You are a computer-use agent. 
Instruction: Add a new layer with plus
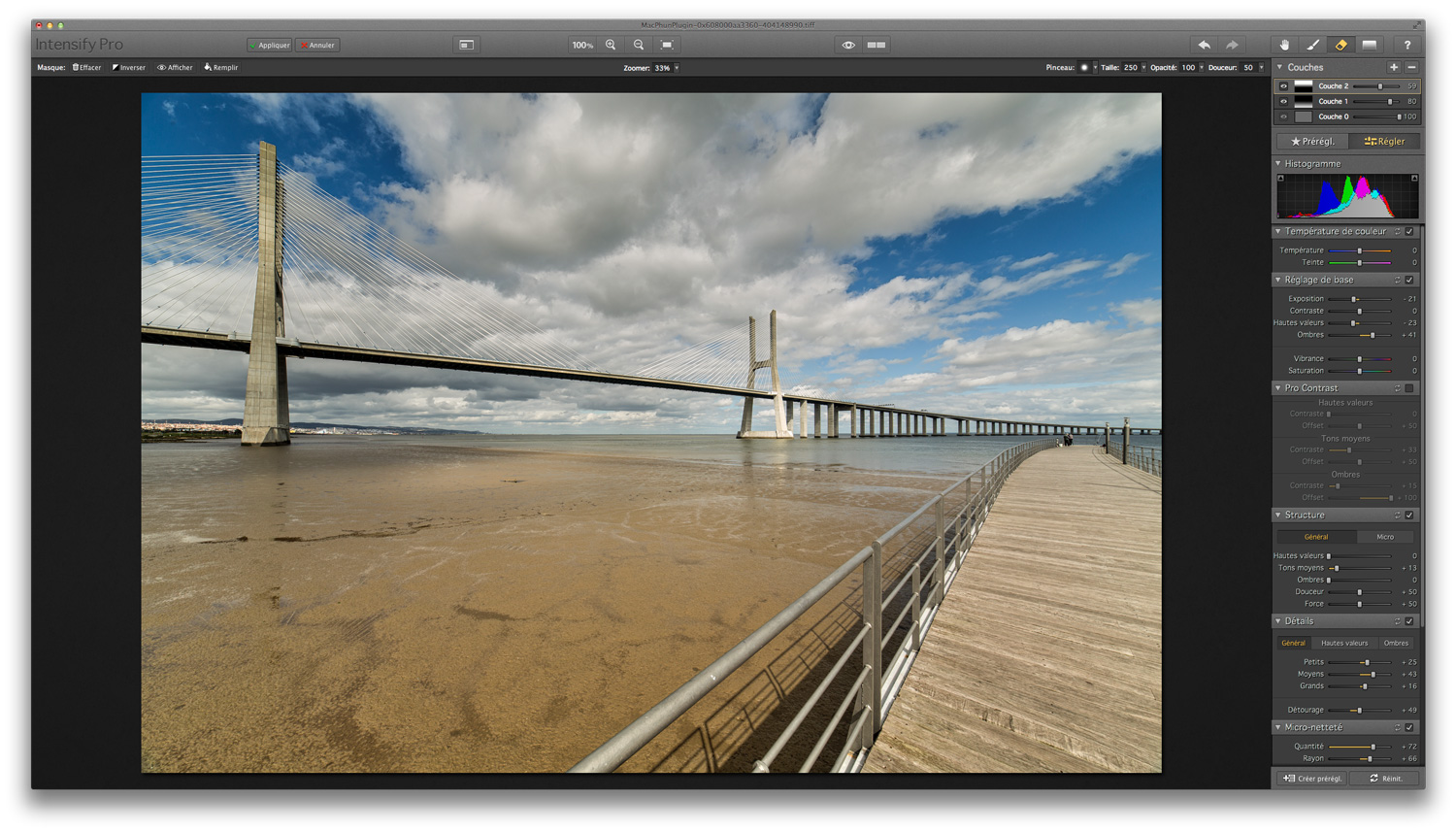(x=1394, y=67)
